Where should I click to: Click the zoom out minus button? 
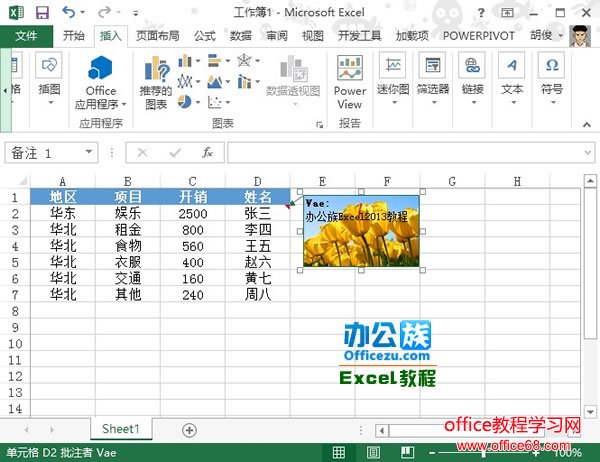(432, 453)
